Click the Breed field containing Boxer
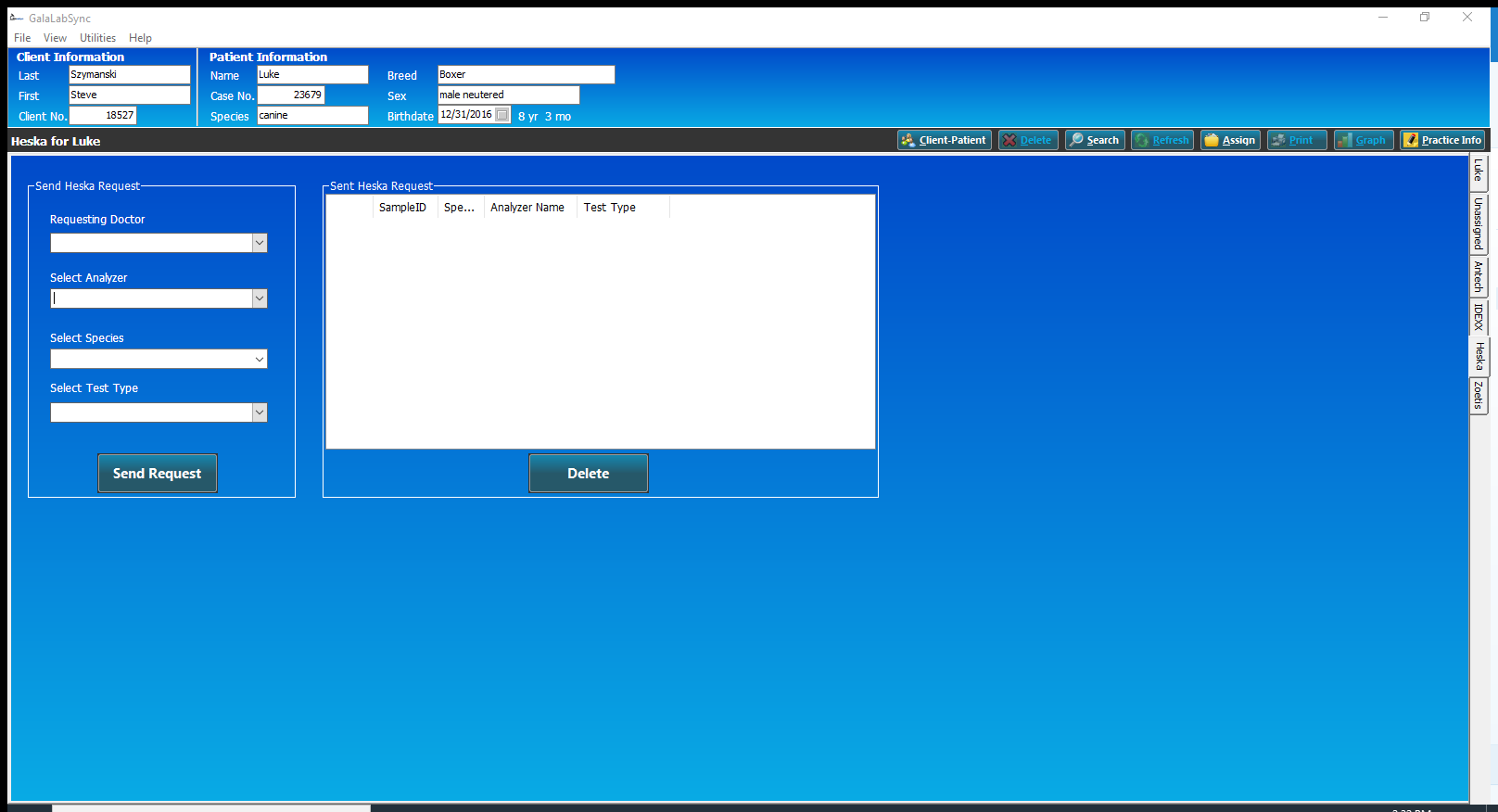This screenshot has width=1498, height=812. 526,74
